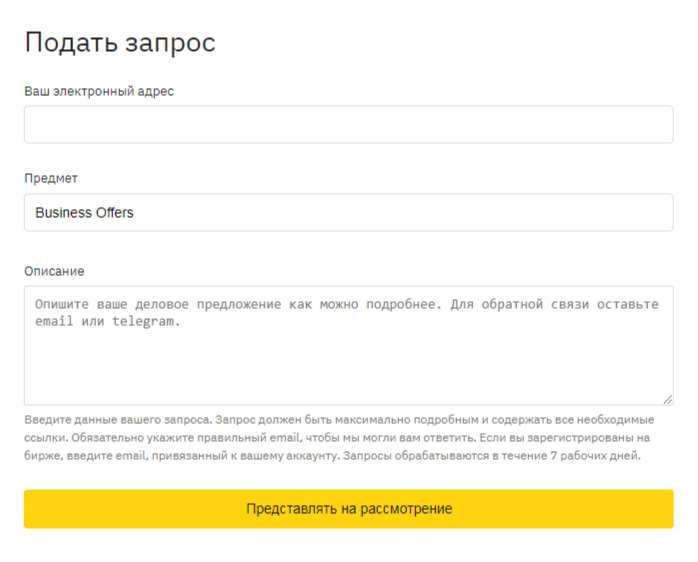Click the email address input field

pos(349,124)
